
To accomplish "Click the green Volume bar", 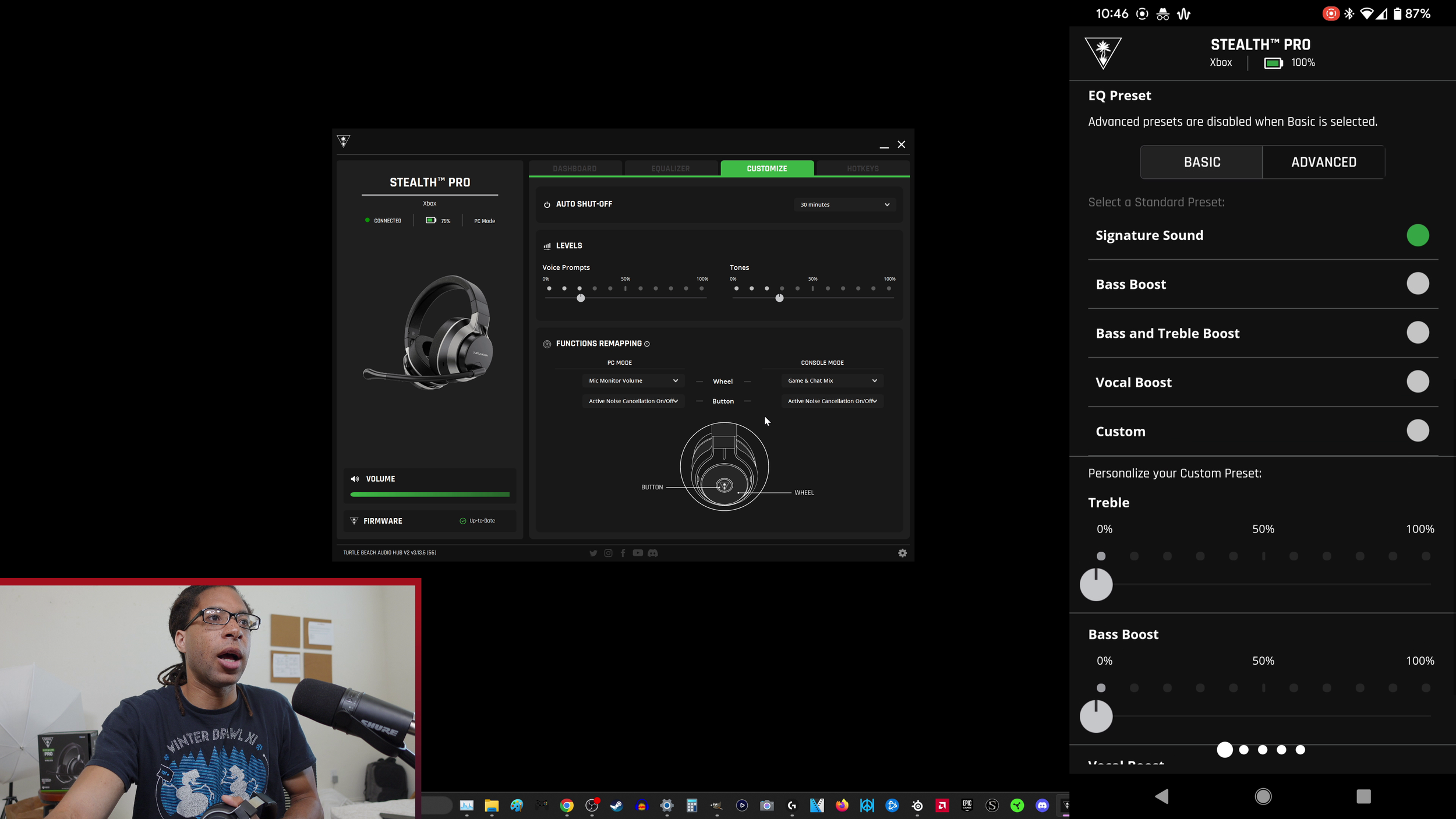I will (430, 495).
